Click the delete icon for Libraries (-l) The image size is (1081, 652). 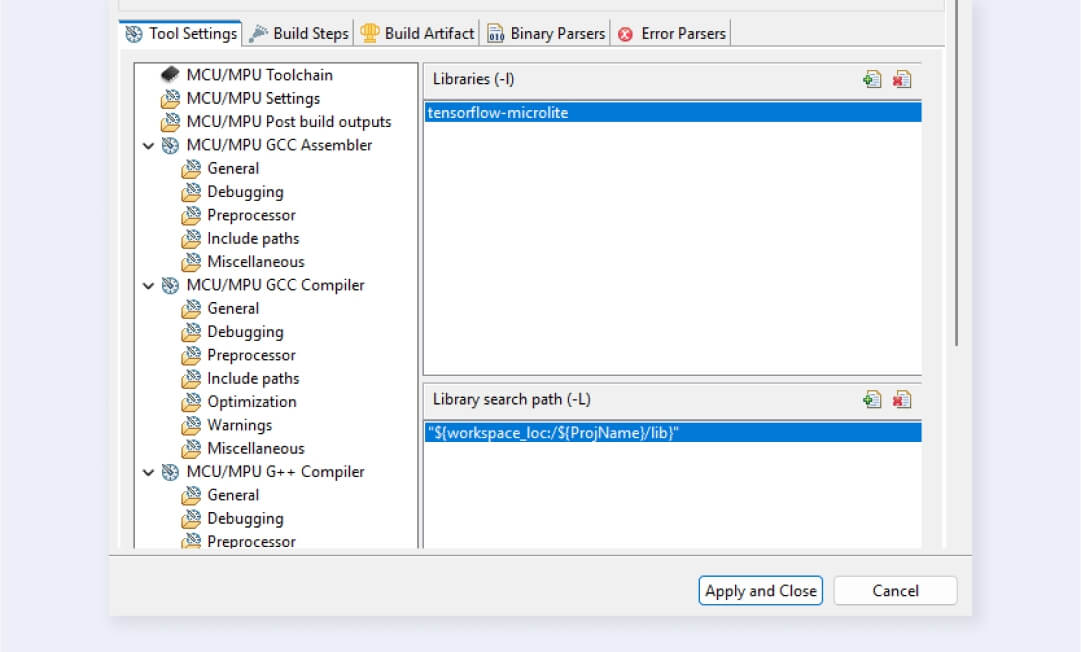coord(902,80)
